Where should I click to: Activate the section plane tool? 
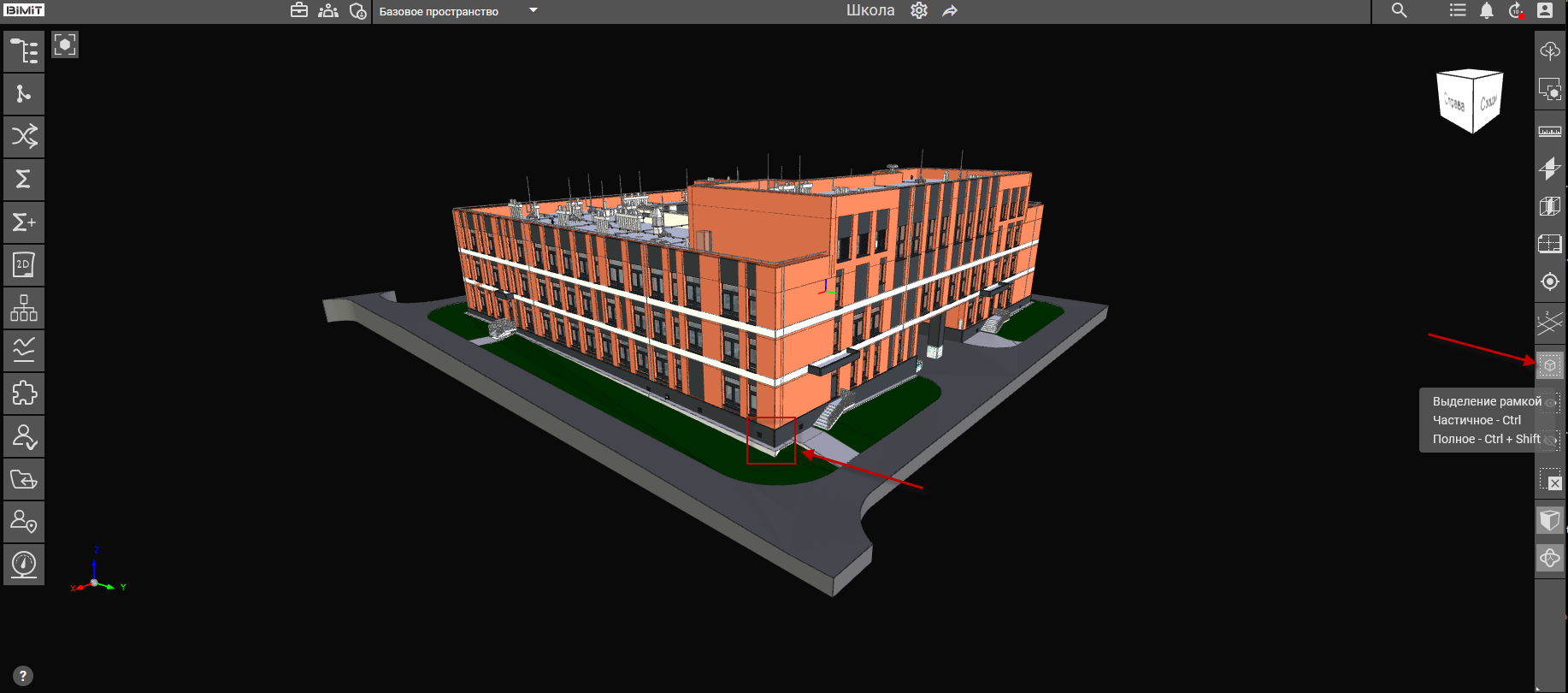coord(1549,169)
